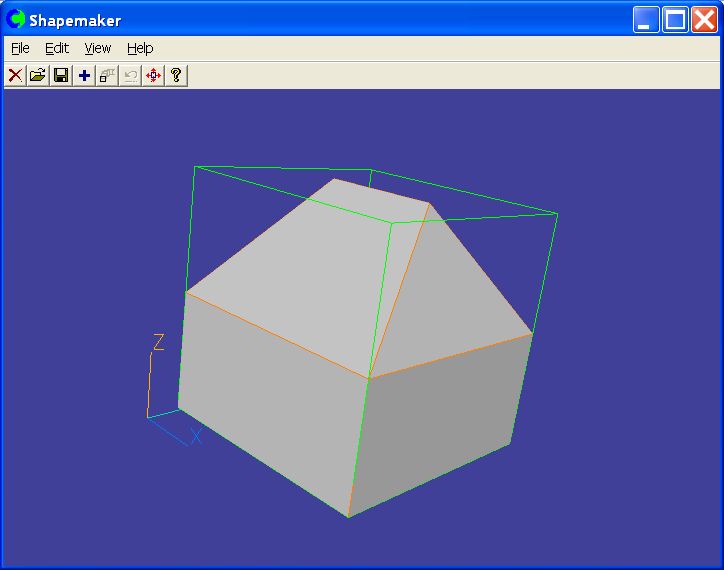Click the grayed-out undo arrow icon
The image size is (724, 570).
[x=130, y=75]
